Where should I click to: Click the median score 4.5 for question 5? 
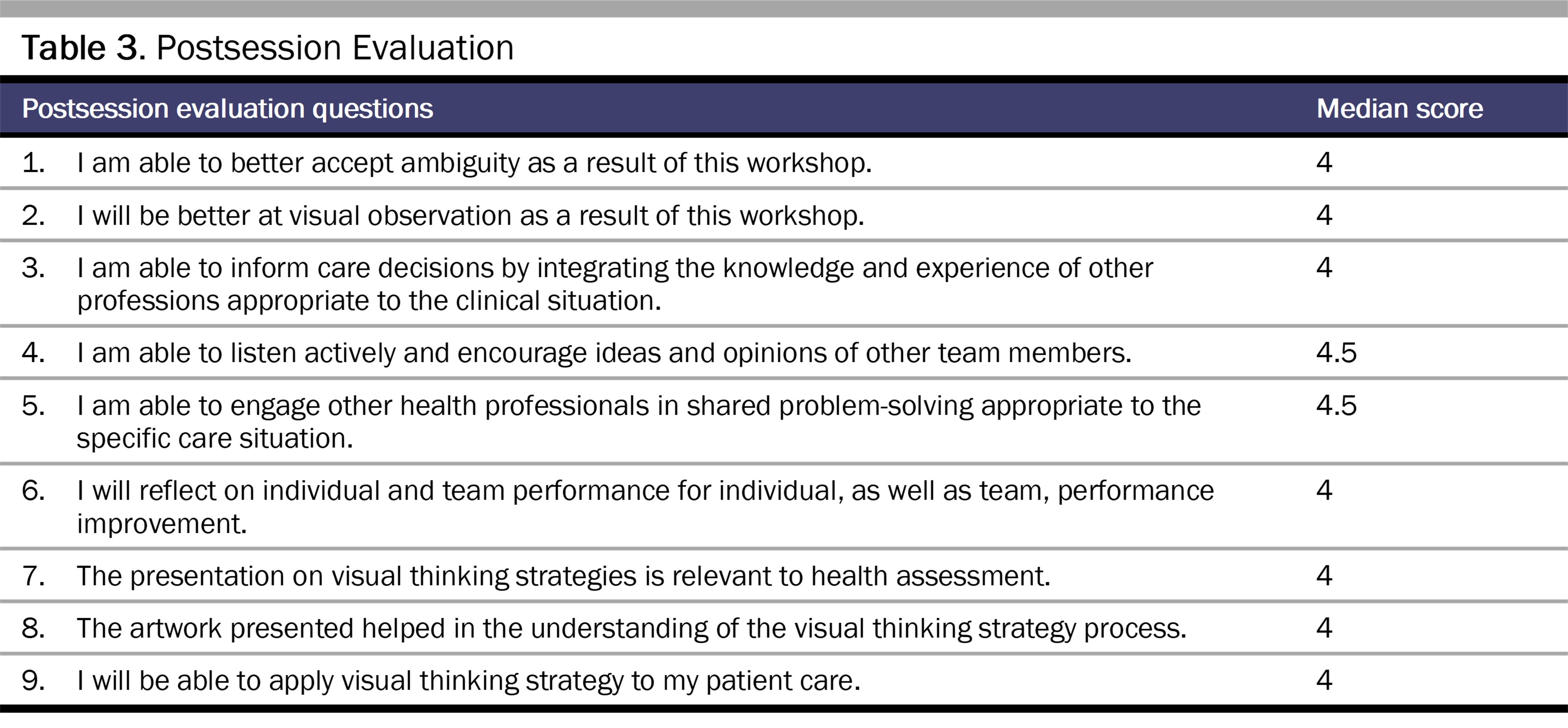pos(1337,406)
